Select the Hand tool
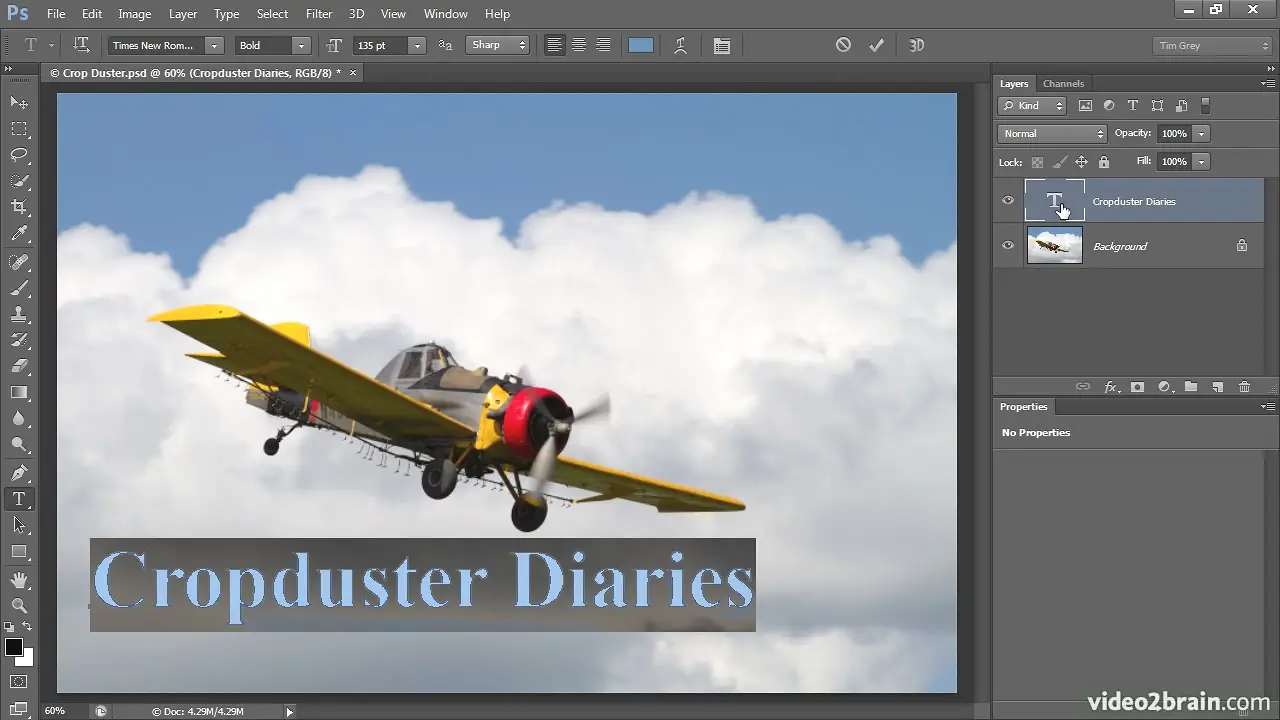 (19, 580)
